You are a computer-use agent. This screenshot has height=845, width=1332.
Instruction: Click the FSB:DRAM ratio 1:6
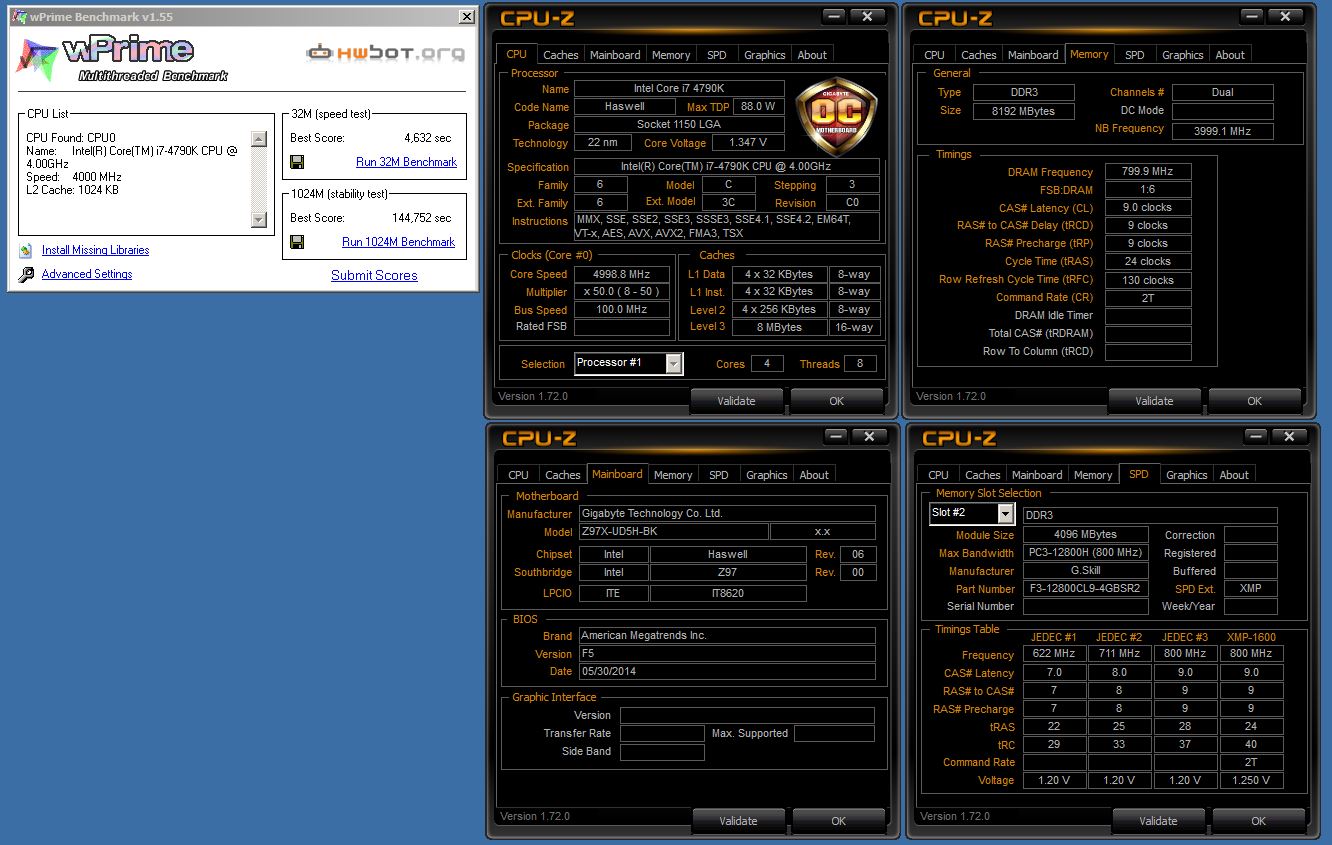(1148, 190)
